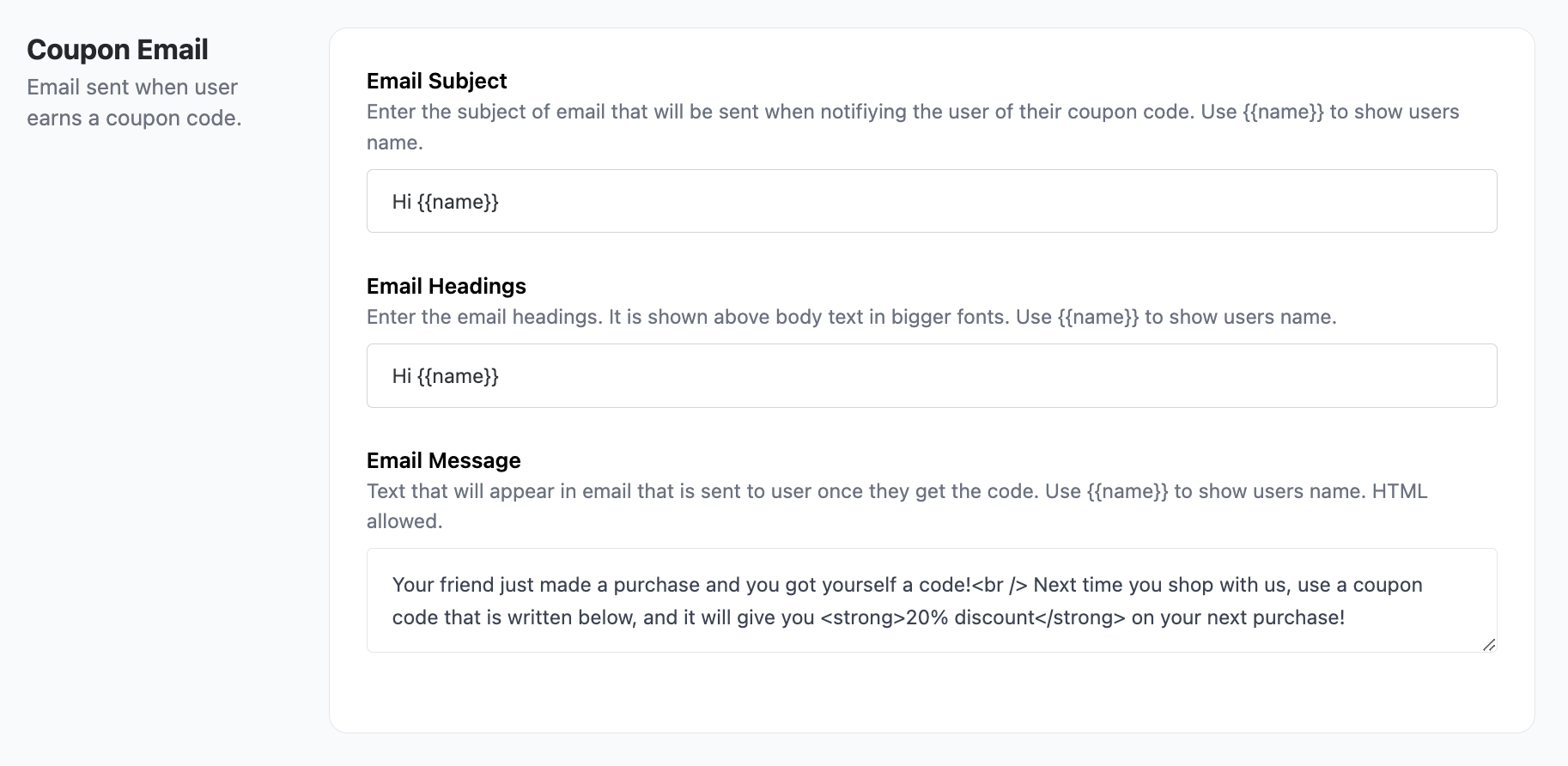Click inside the Email Message textarea
This screenshot has width=1568, height=766.
point(931,600)
